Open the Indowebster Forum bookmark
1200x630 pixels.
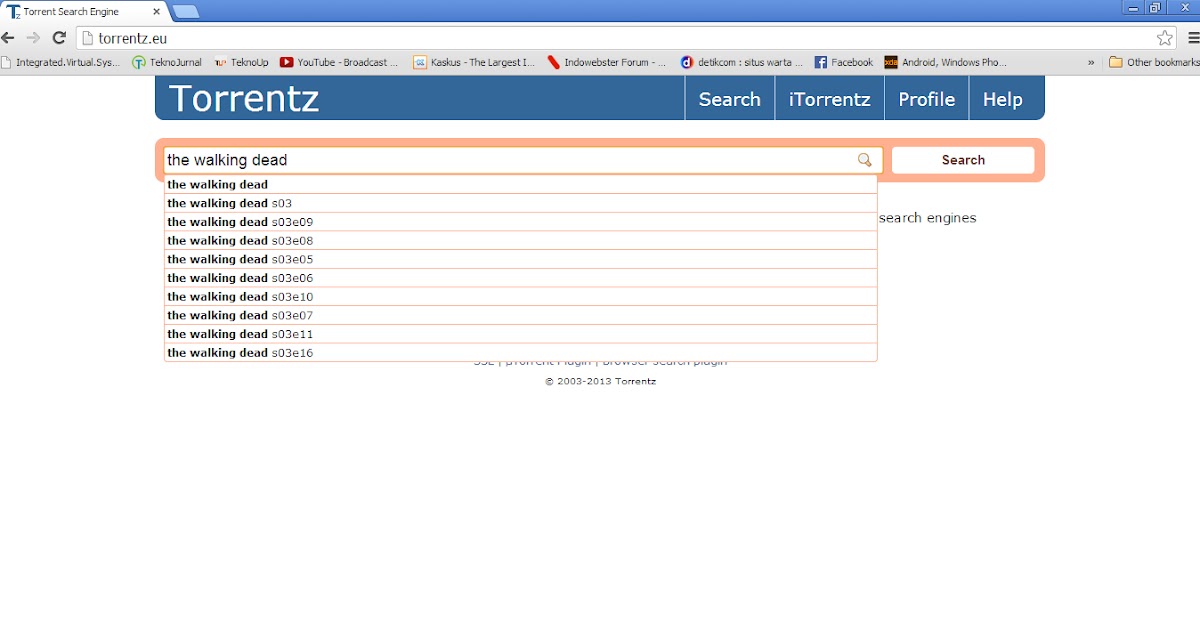pyautogui.click(x=606, y=62)
